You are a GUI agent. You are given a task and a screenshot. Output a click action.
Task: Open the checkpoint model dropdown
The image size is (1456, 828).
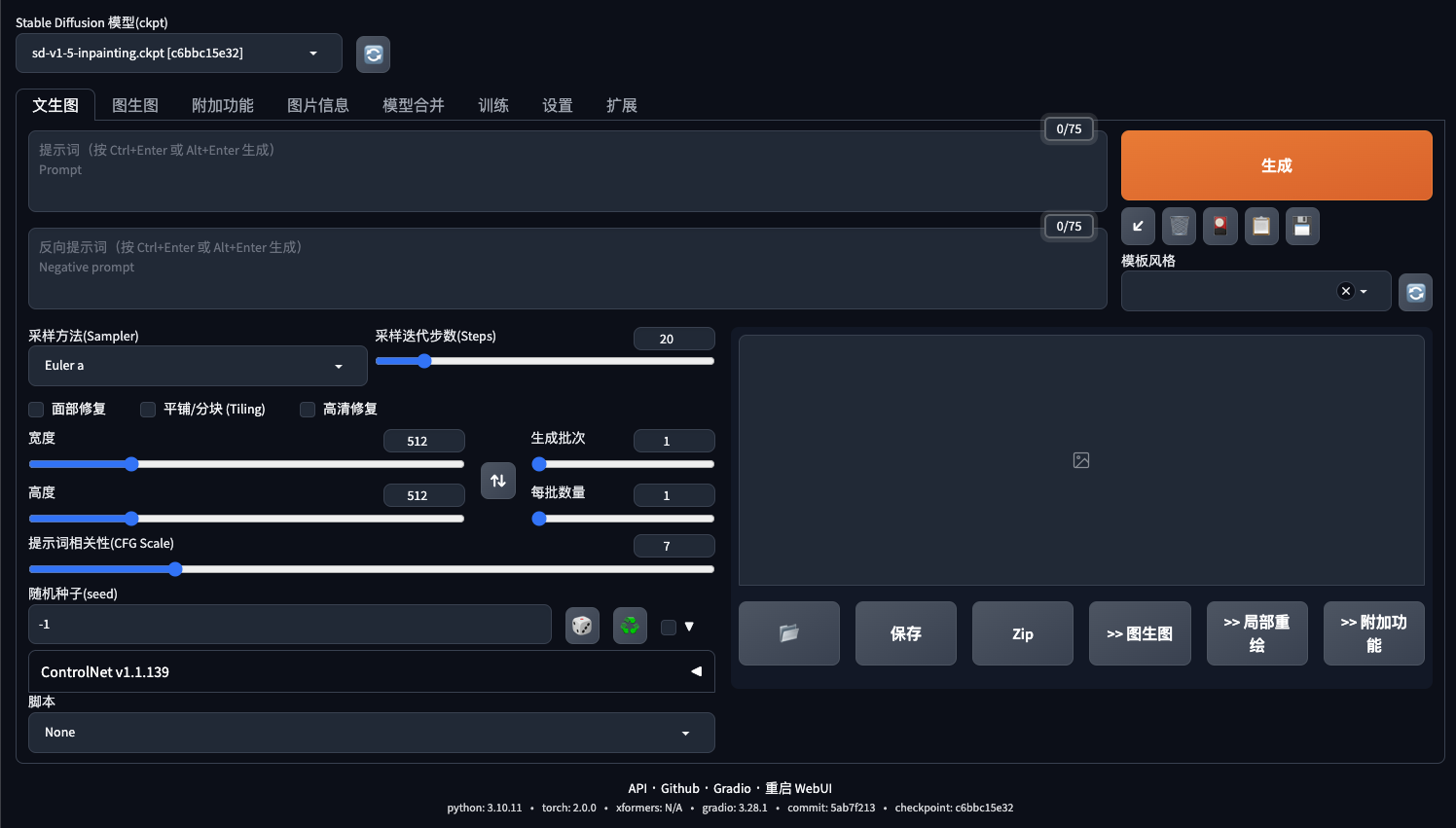179,54
